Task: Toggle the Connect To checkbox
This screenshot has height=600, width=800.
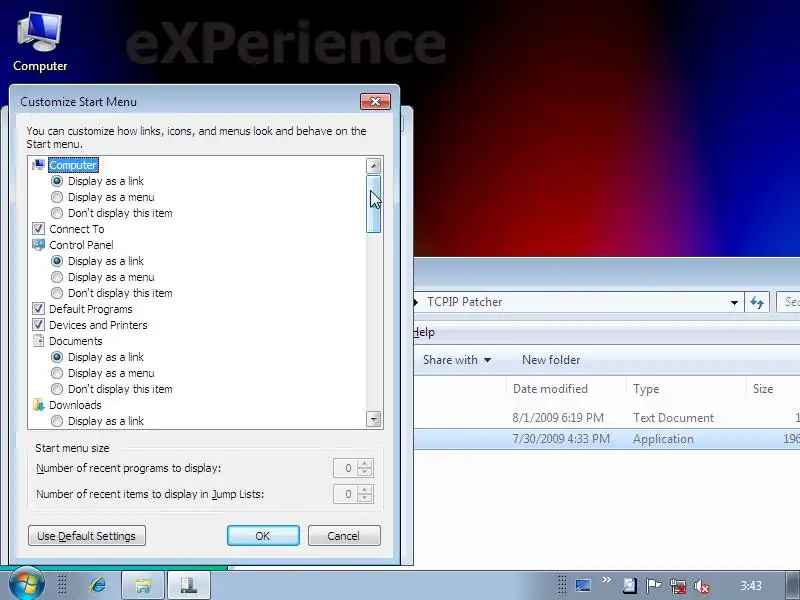Action: pos(38,229)
